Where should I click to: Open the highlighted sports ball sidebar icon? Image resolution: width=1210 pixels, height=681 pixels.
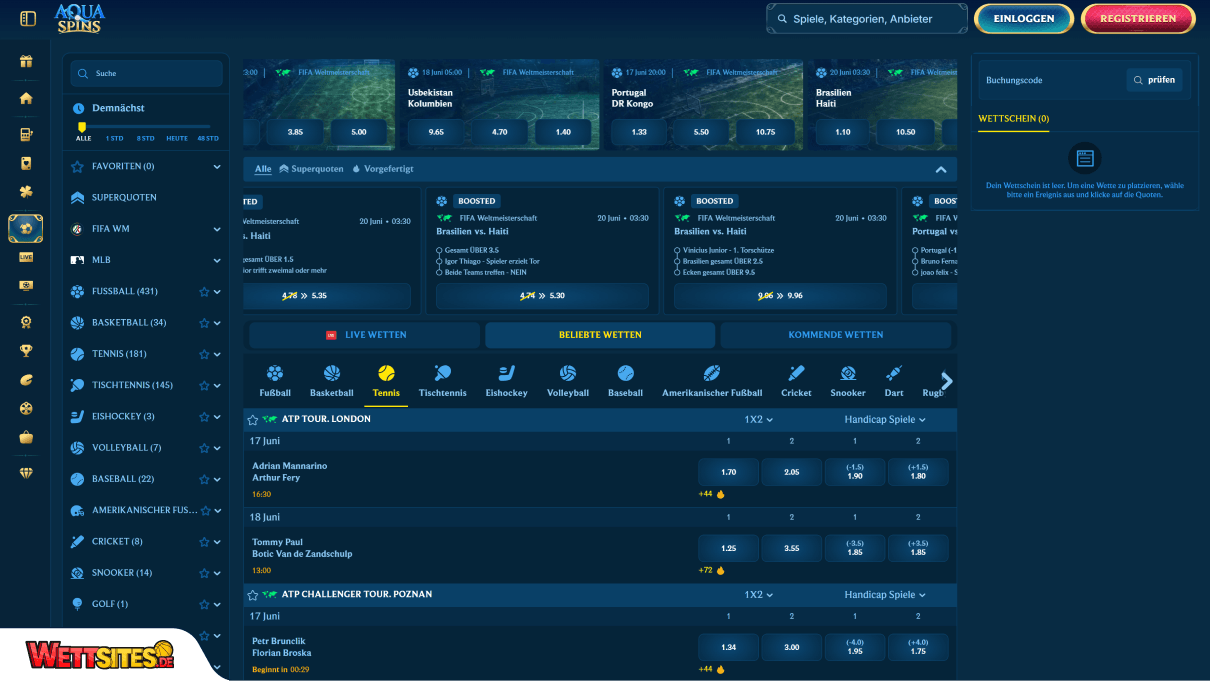pyautogui.click(x=26, y=228)
